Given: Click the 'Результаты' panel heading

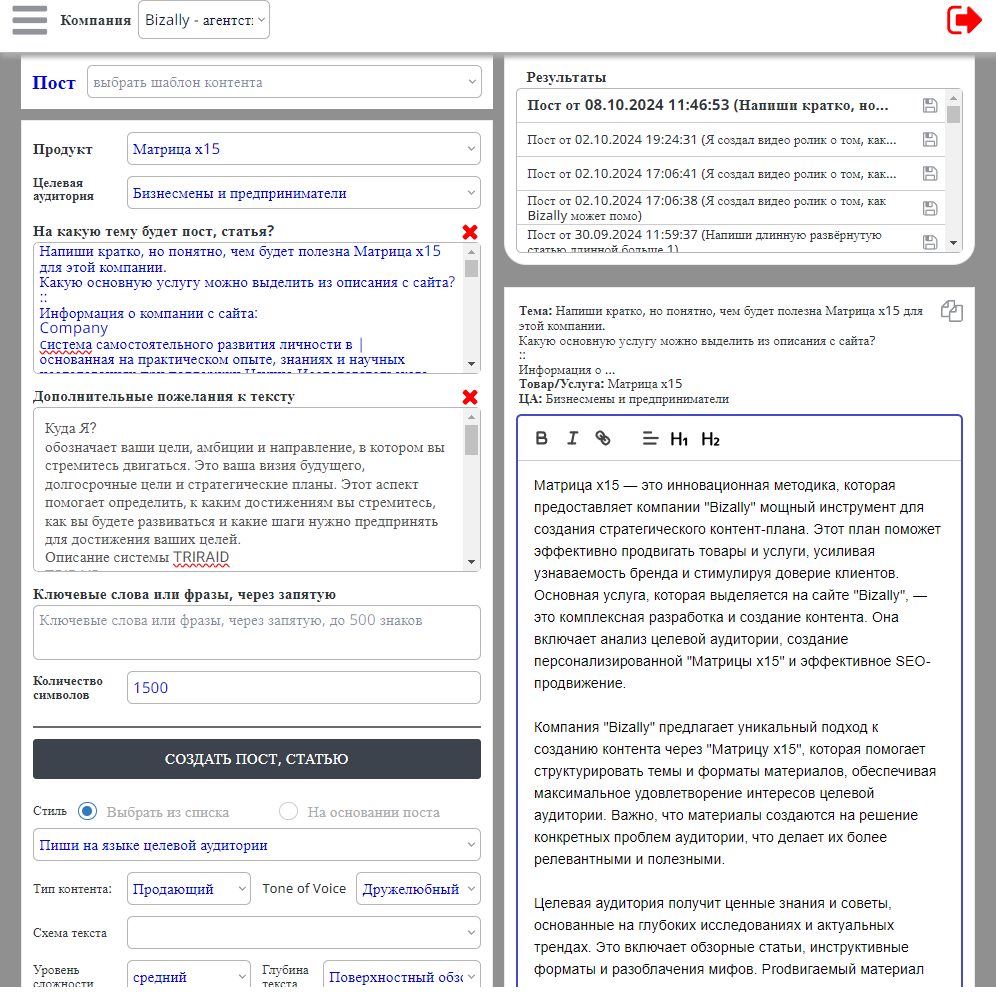Looking at the screenshot, I should pos(566,77).
